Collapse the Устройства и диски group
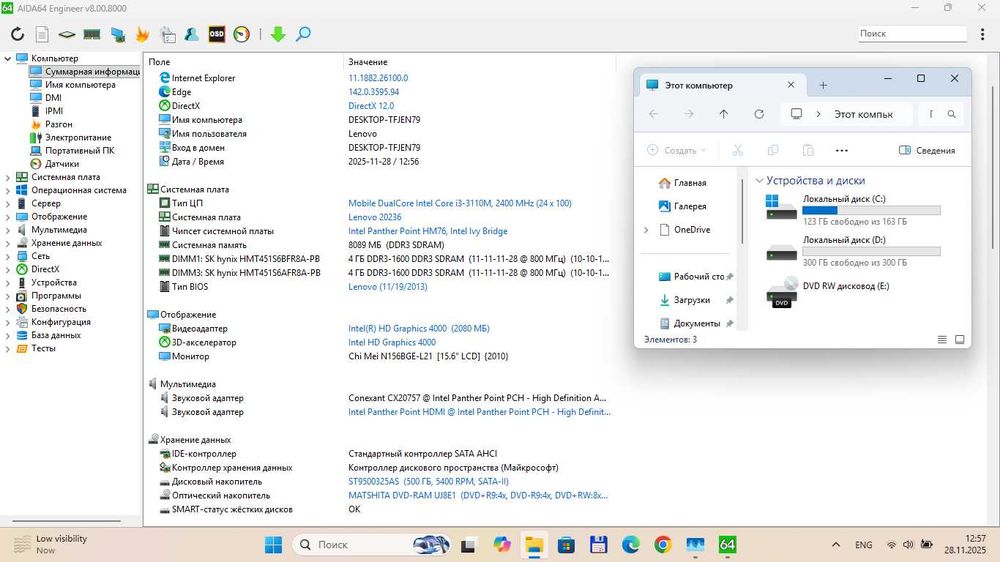The height and width of the screenshot is (562, 1000). (760, 181)
